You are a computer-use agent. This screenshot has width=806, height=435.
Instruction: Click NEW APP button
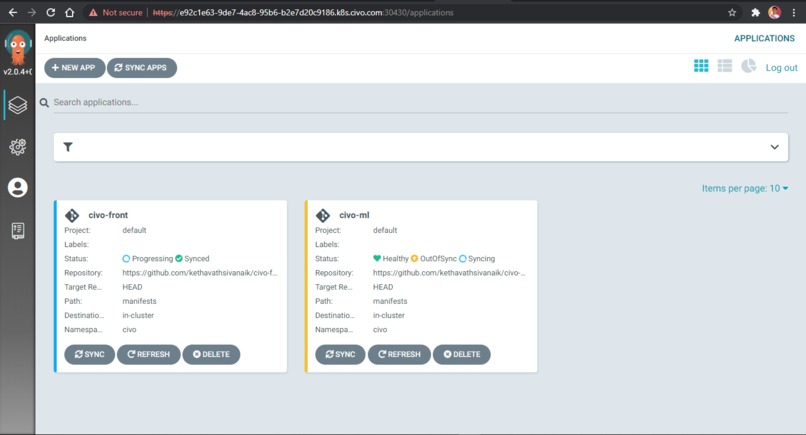pos(75,68)
